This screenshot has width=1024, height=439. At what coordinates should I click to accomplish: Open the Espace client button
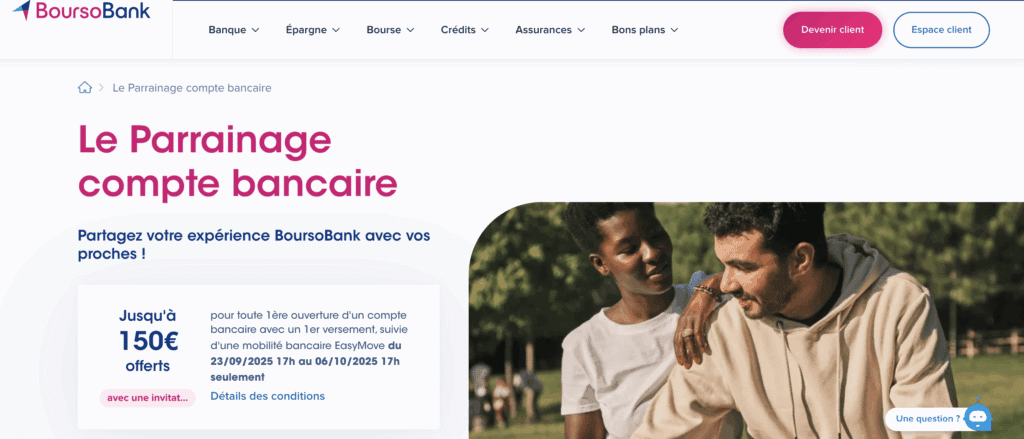[941, 30]
